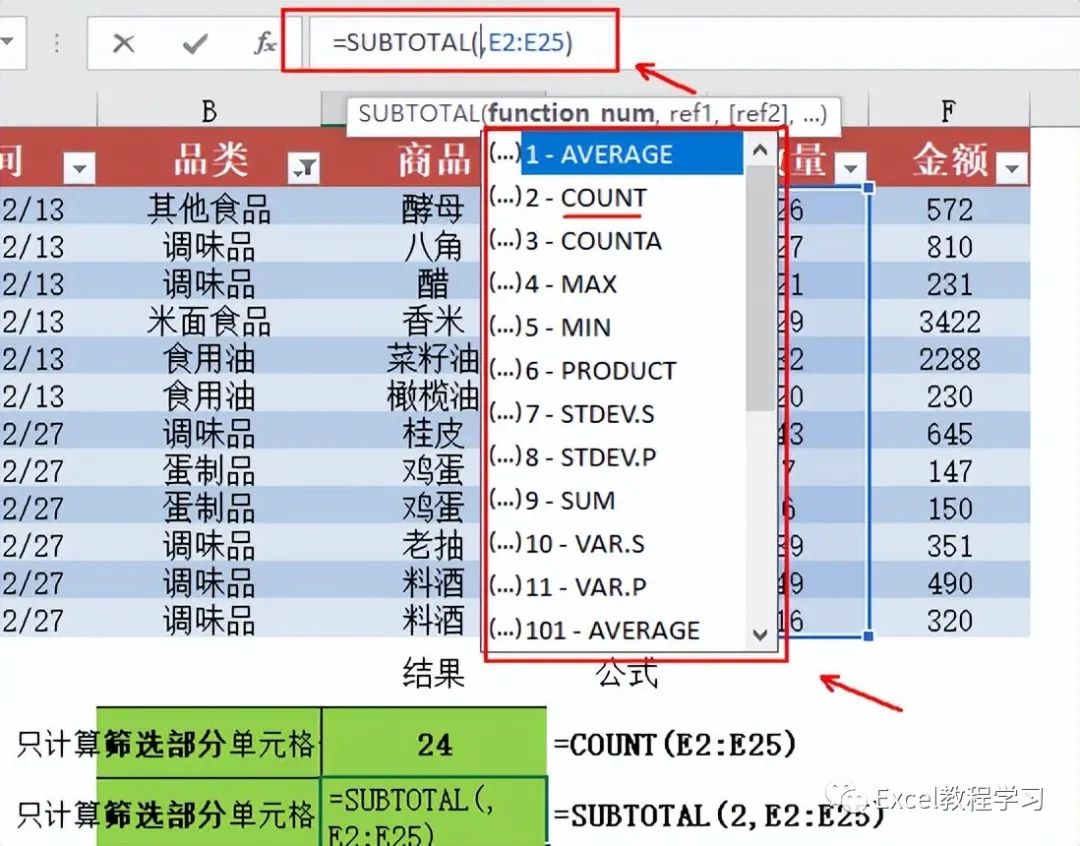Choose 10 - VAR.S option
Screen dimensions: 1080x846
(616, 544)
